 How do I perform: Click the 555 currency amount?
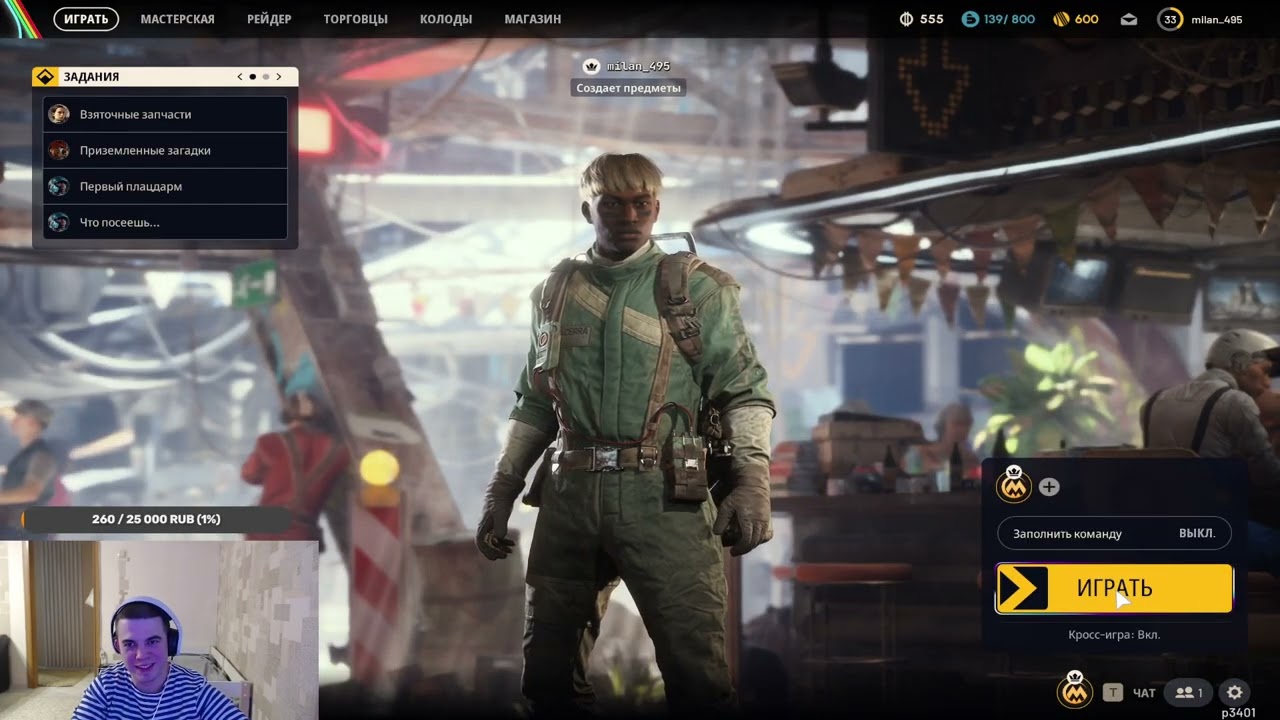tap(932, 19)
